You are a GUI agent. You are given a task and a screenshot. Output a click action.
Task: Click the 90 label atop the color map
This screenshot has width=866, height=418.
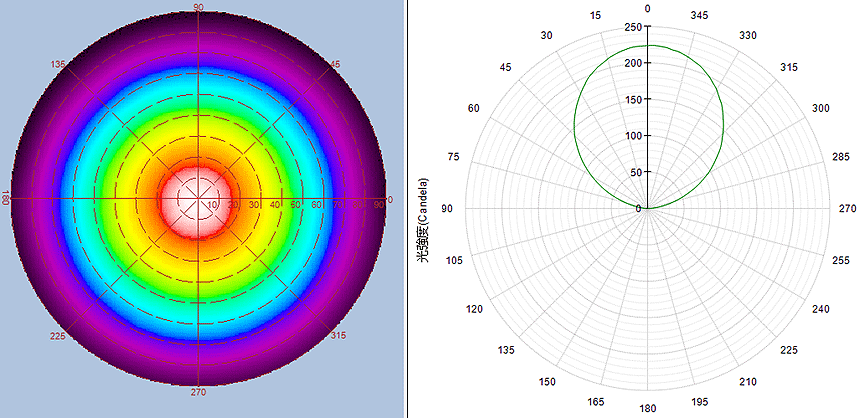click(198, 8)
